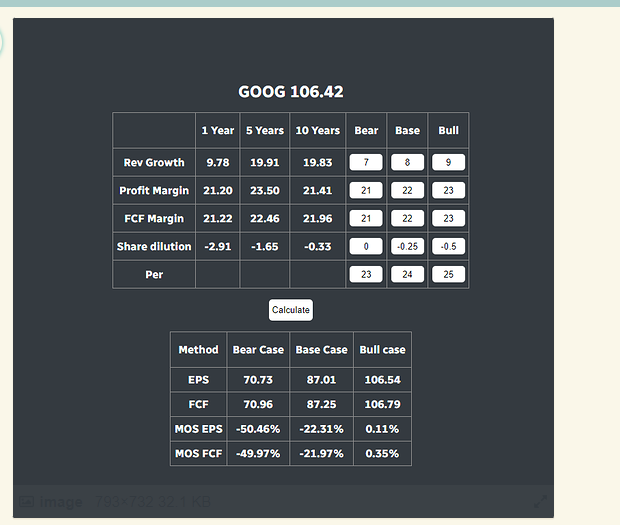Screen dimensions: 620x525
Task: Edit the Base Per field showing 24
Action: point(407,274)
